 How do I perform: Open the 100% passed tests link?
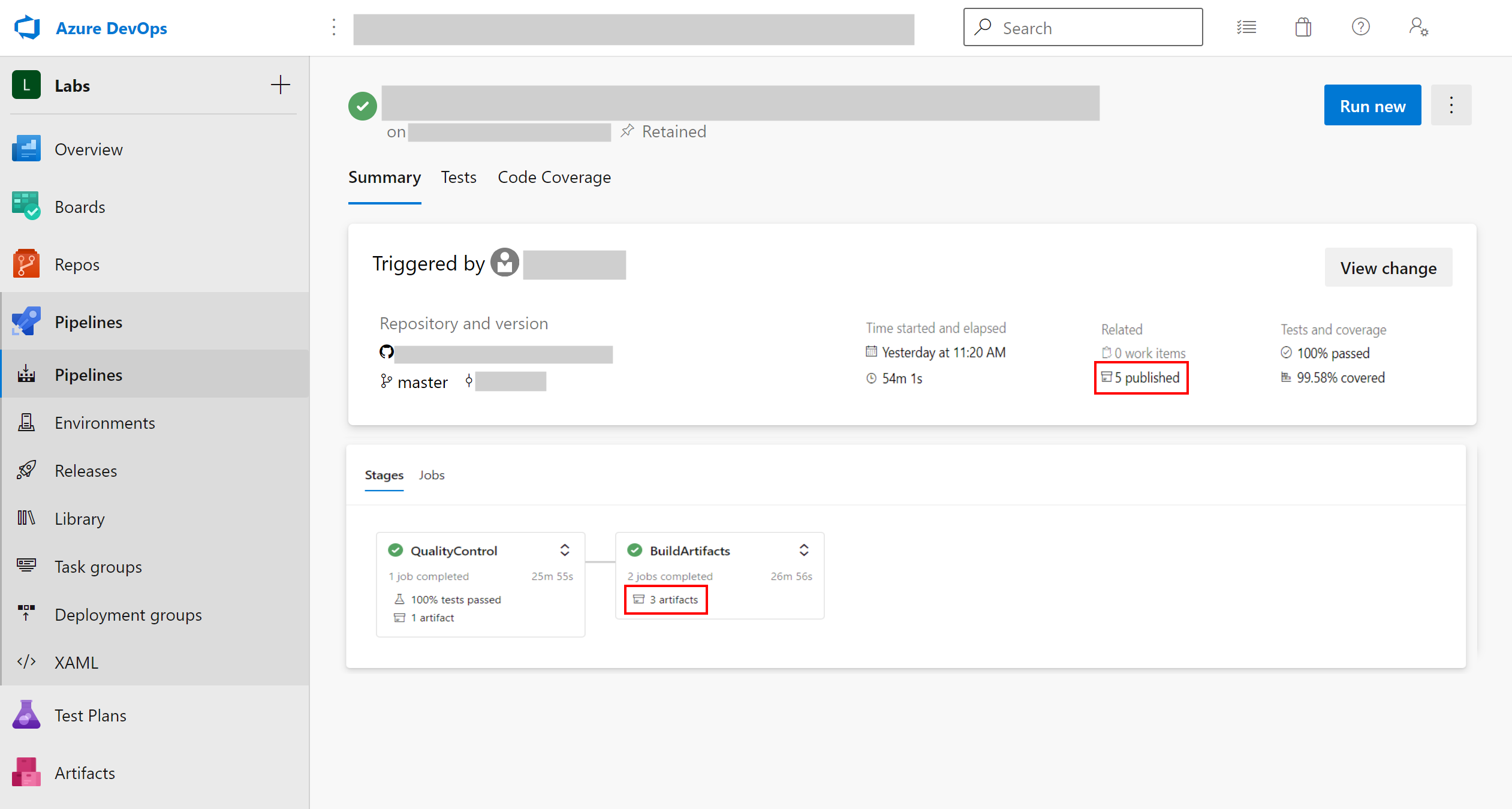[x=1325, y=353]
